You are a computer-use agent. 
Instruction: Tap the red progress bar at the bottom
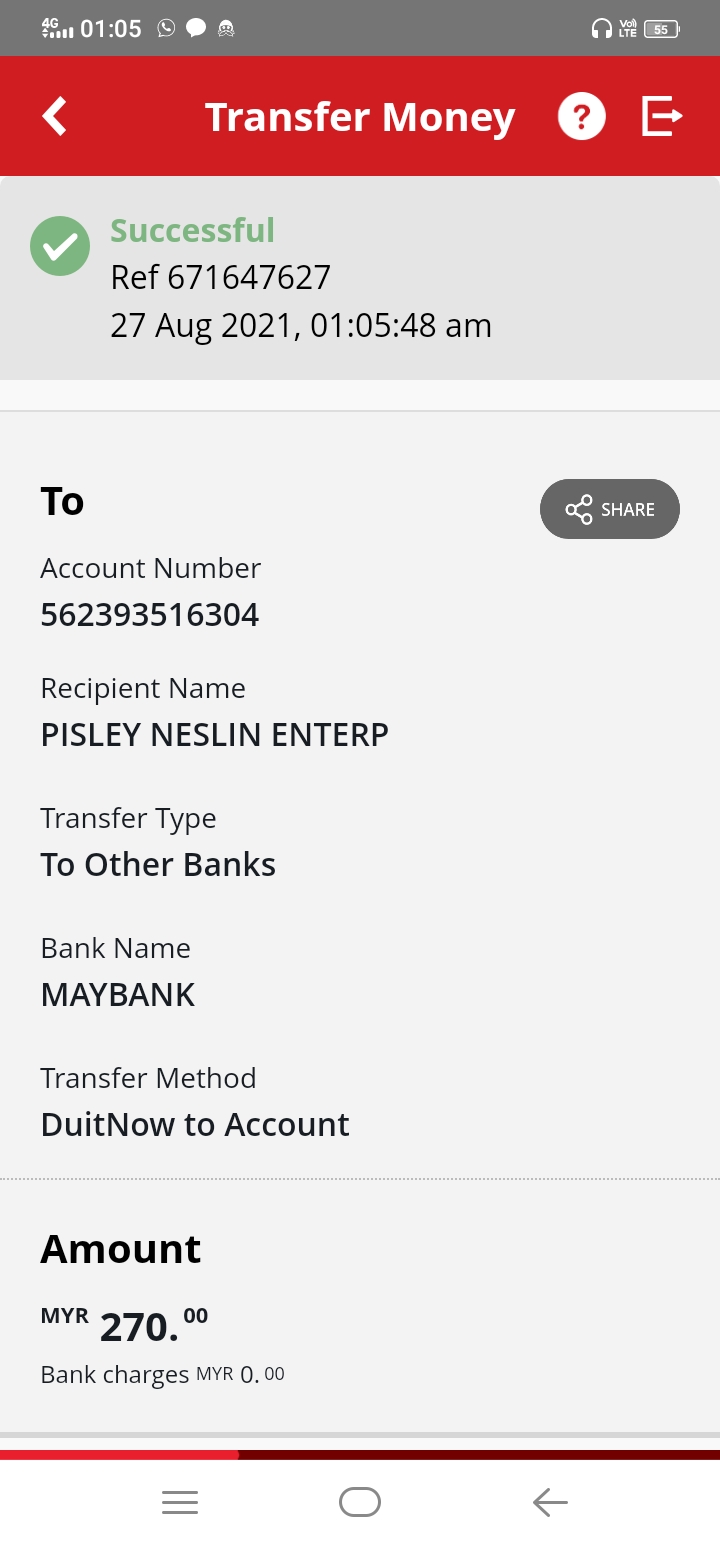[x=120, y=1455]
